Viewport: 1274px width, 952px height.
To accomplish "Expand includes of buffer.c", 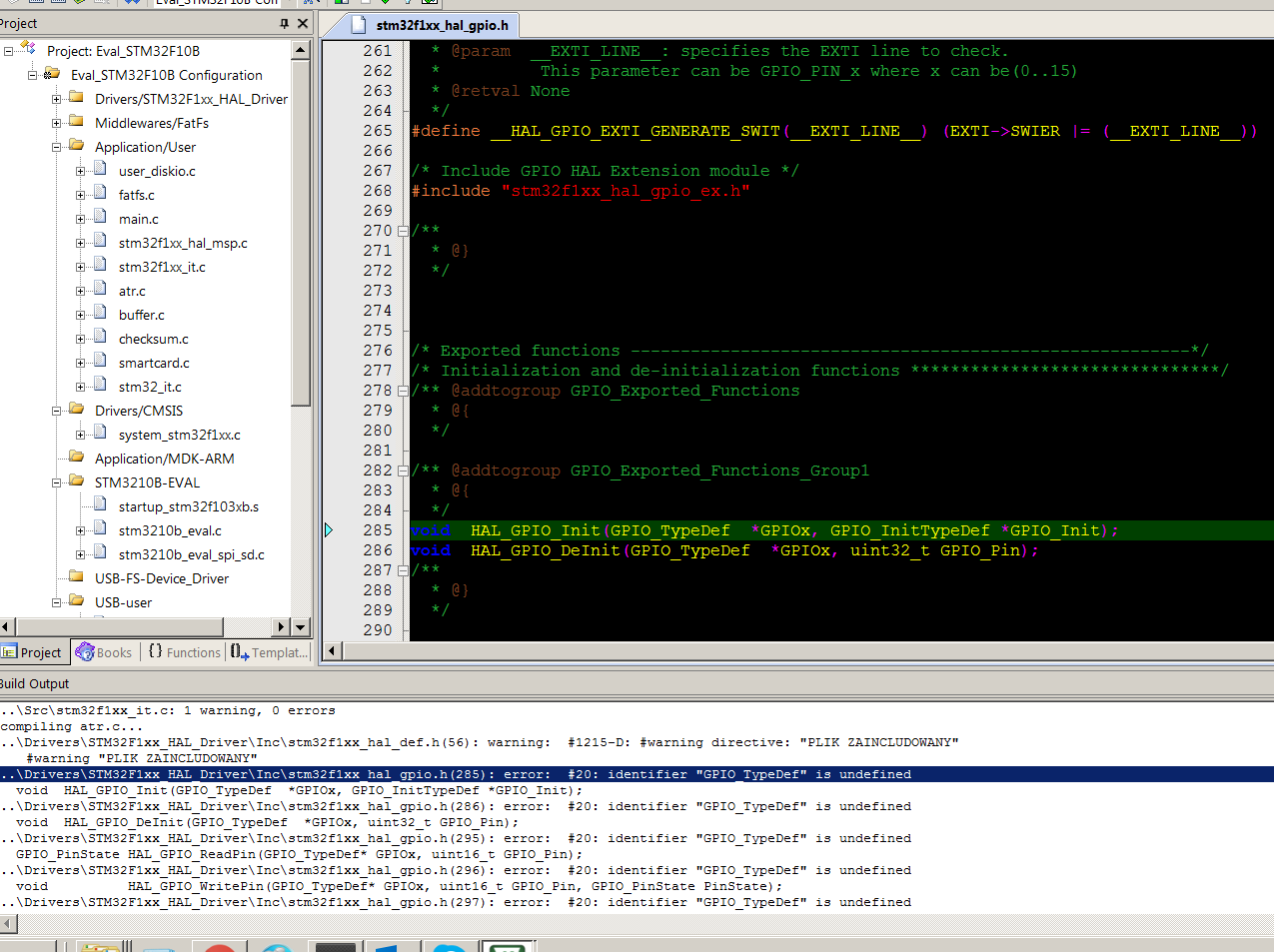I will click(x=80, y=315).
